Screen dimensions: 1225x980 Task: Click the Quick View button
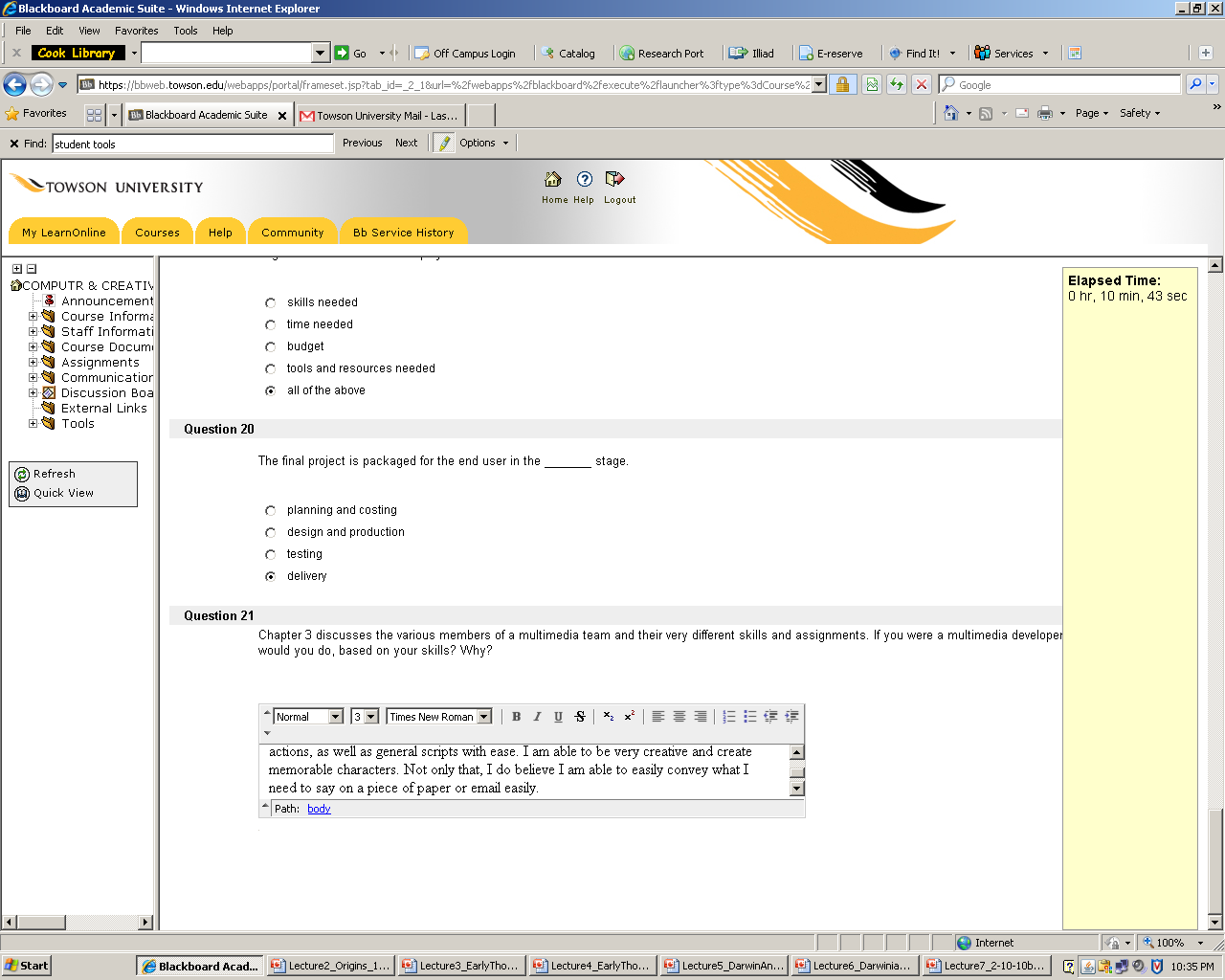click(63, 494)
